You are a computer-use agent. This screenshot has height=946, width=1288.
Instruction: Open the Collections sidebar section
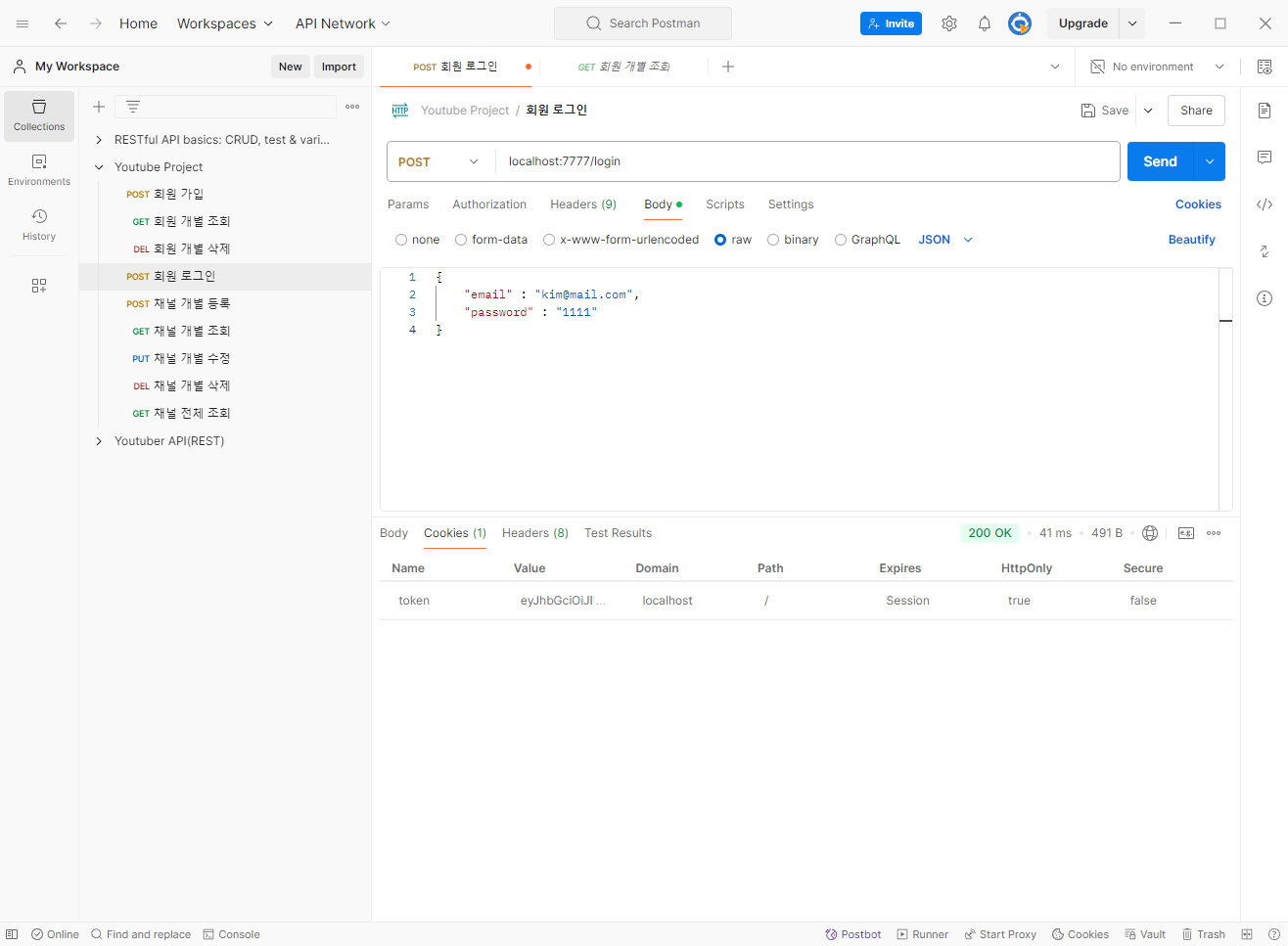point(39,115)
